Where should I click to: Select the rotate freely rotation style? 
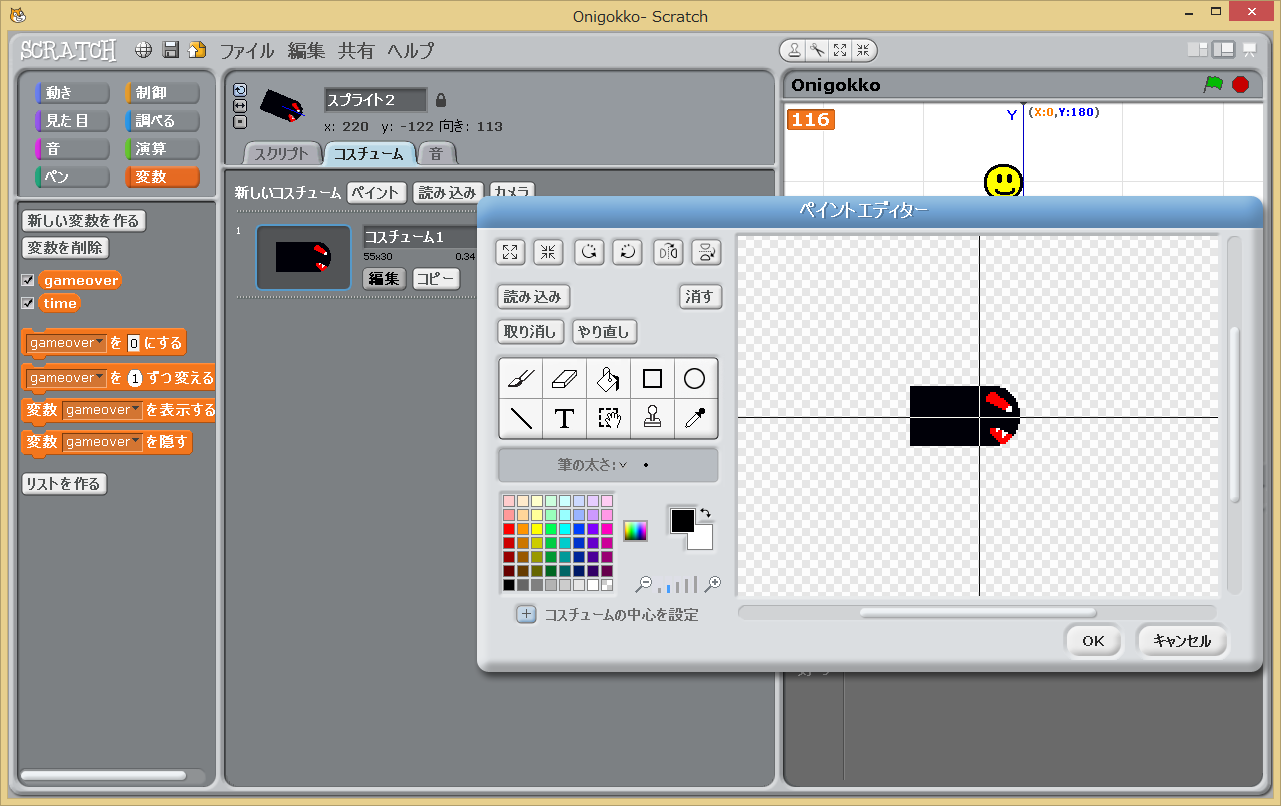(240, 90)
